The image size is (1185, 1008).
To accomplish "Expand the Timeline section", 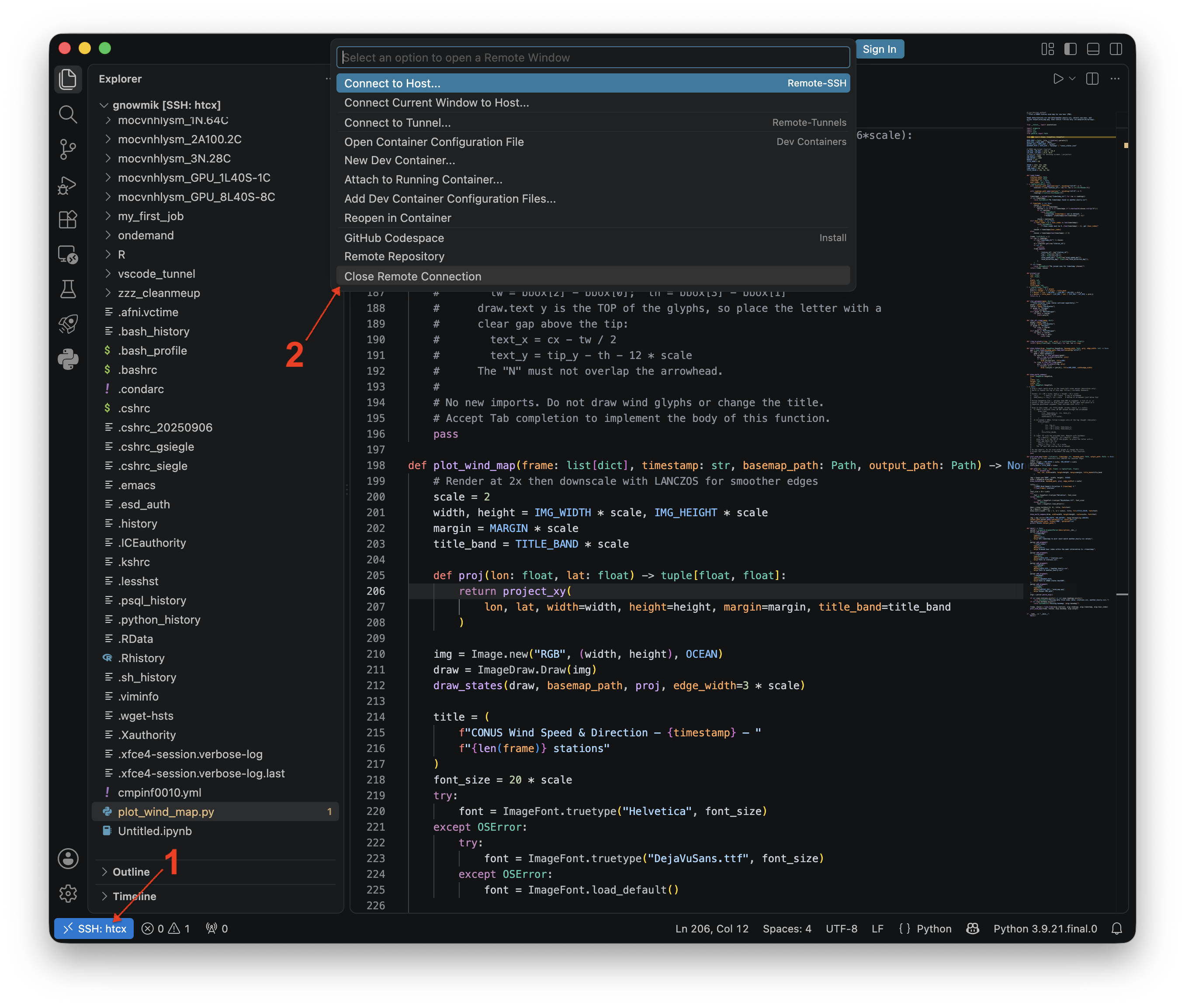I will coord(215,896).
